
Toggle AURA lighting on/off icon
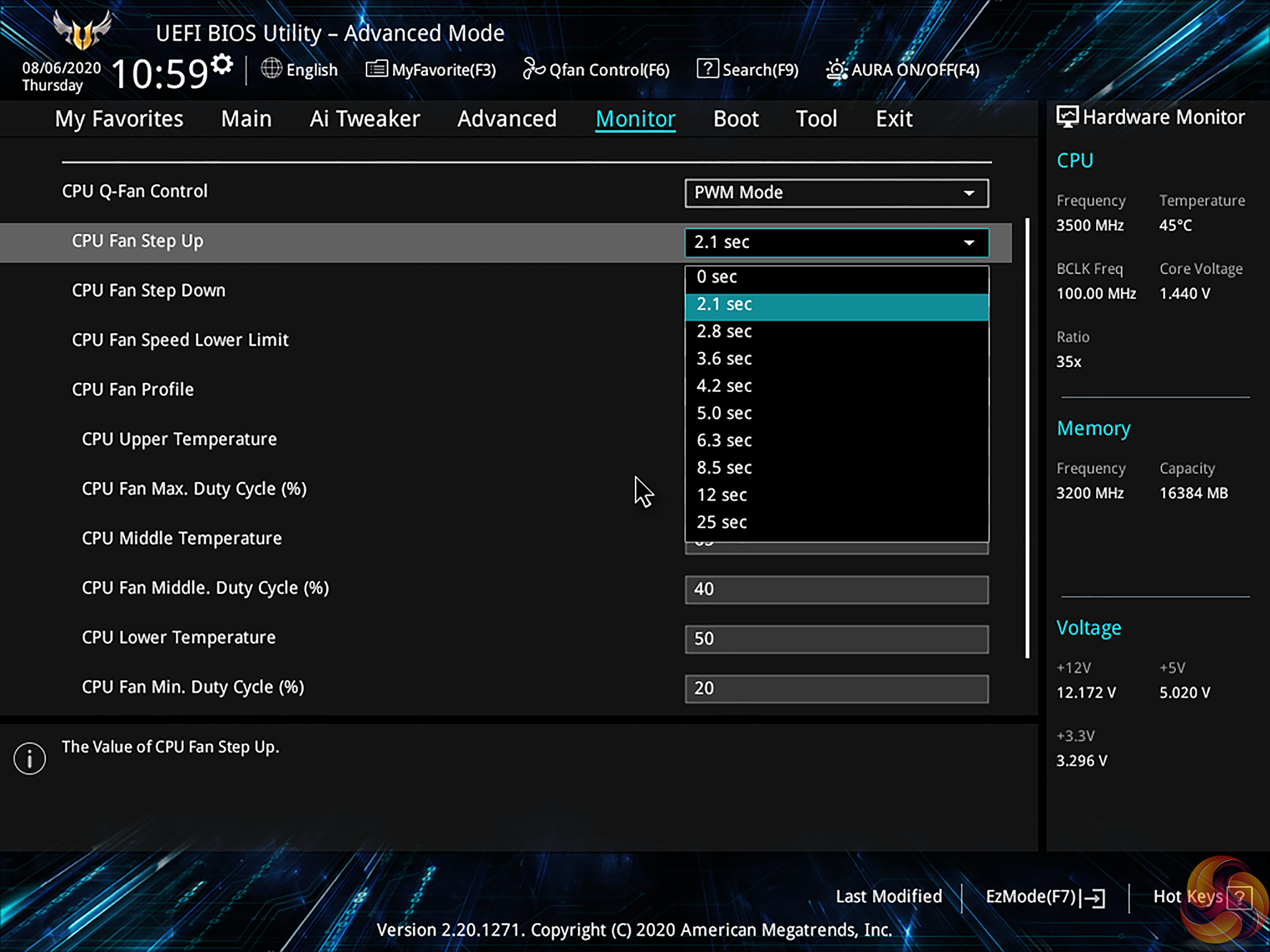tap(836, 69)
